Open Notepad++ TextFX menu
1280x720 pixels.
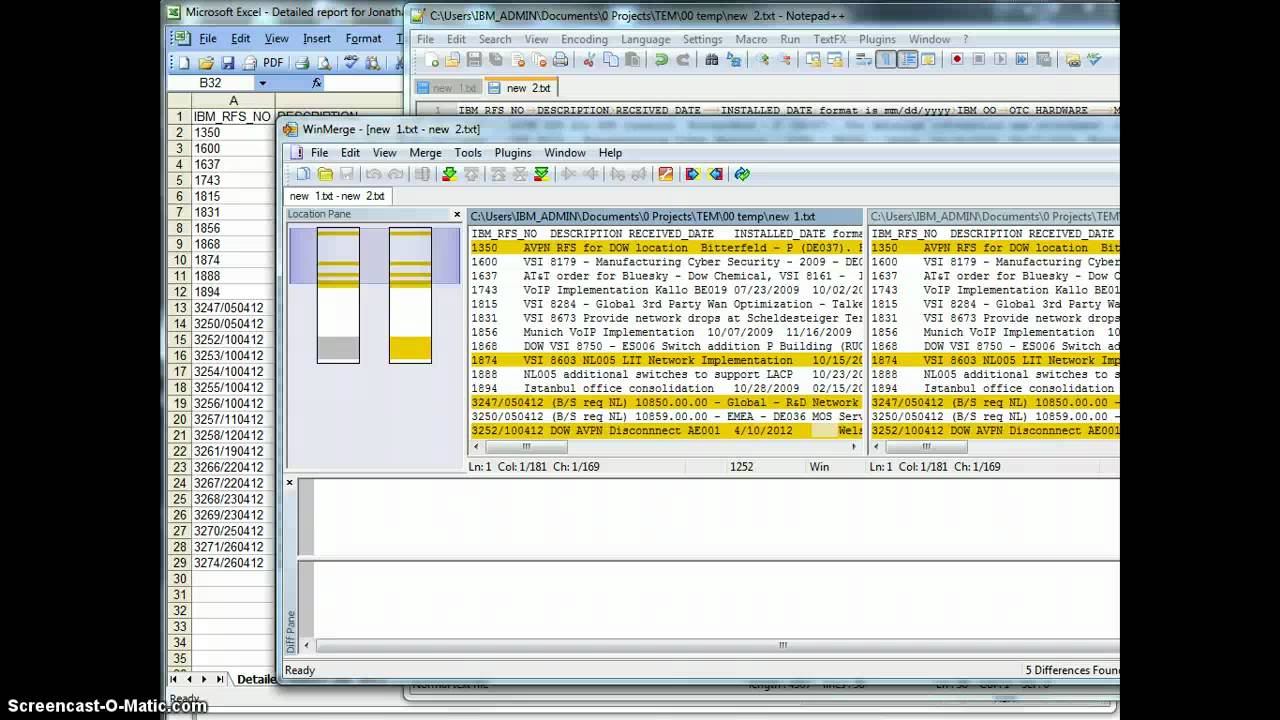point(829,39)
